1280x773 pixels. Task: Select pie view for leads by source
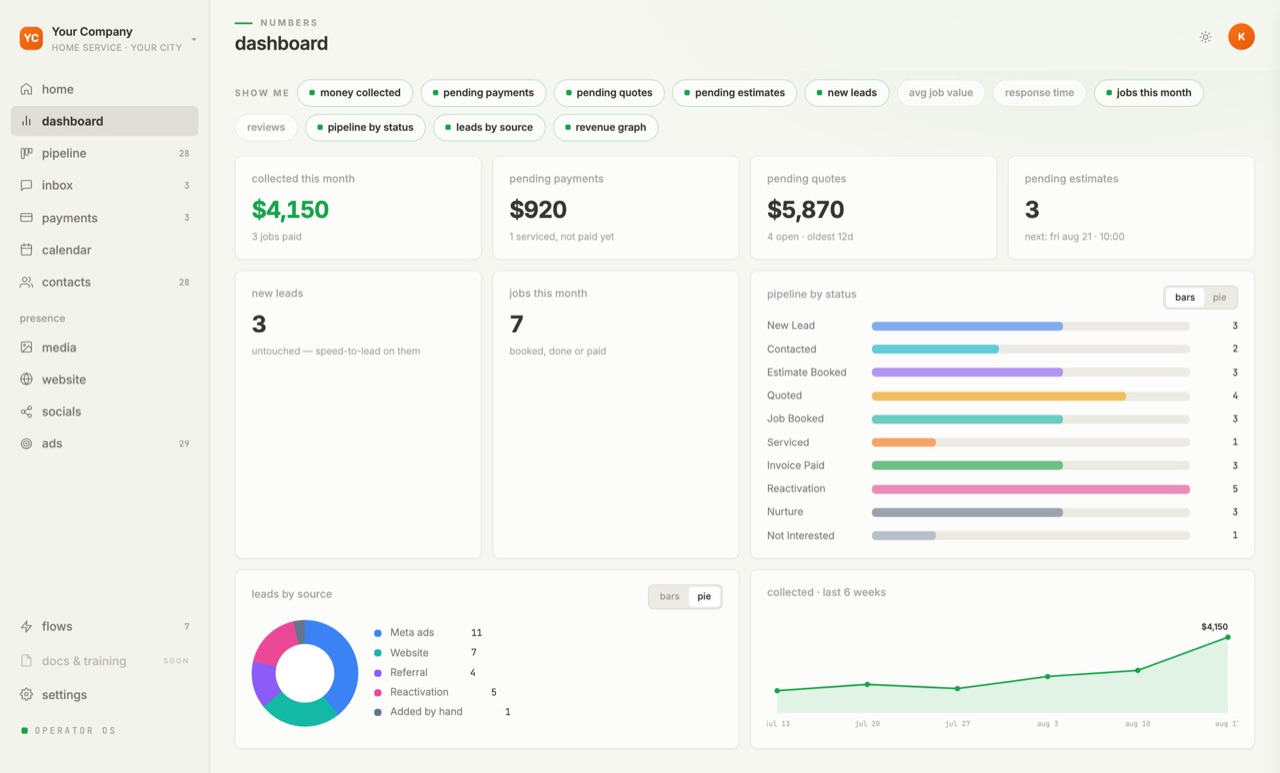coord(704,596)
